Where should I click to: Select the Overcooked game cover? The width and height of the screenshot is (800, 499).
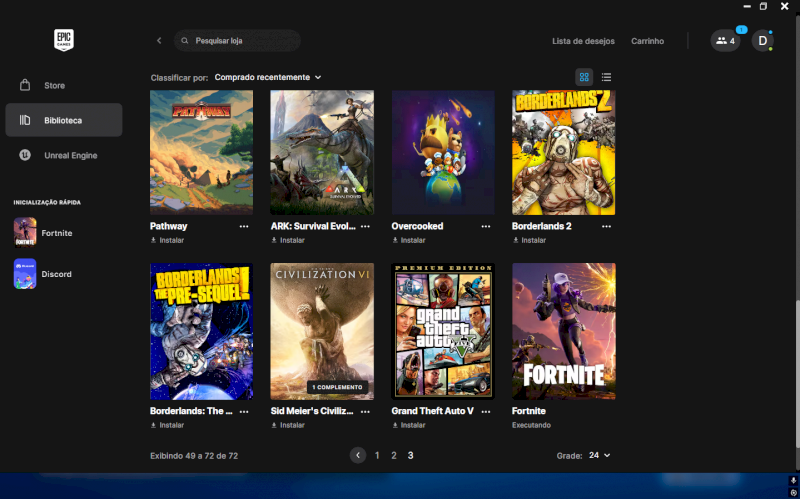tap(443, 152)
